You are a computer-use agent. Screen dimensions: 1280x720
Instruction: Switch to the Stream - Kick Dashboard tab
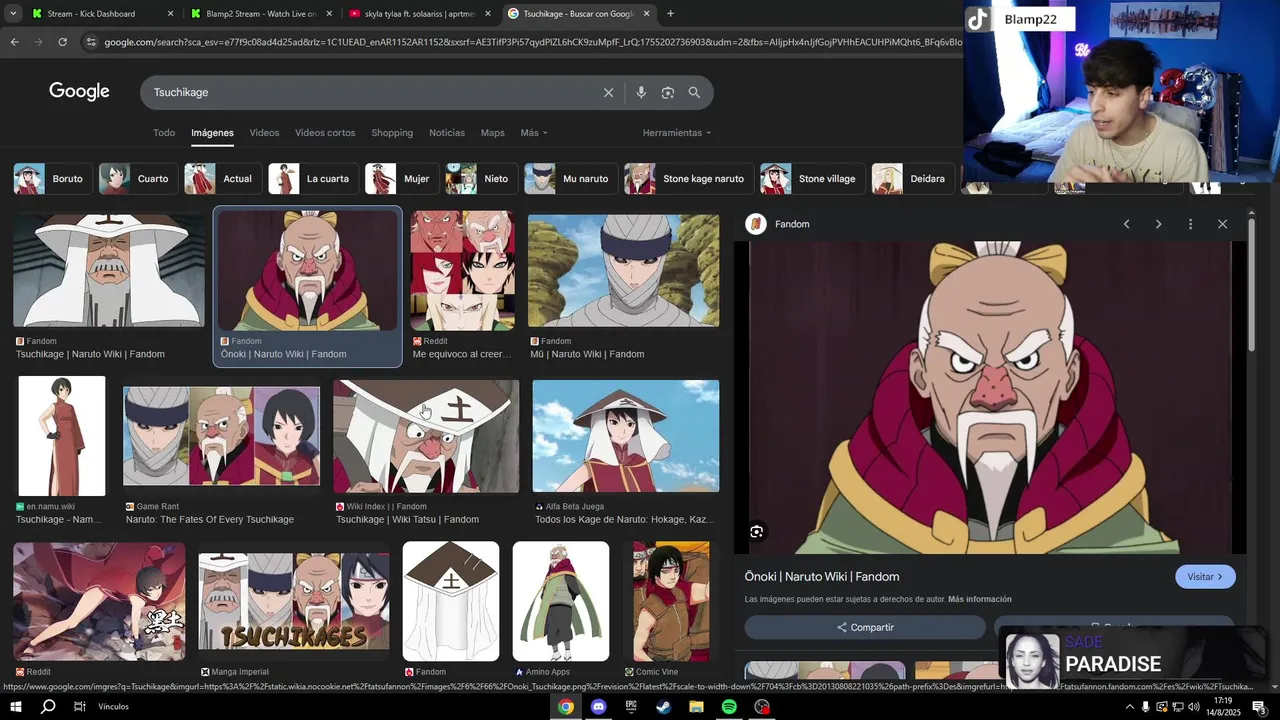103,14
